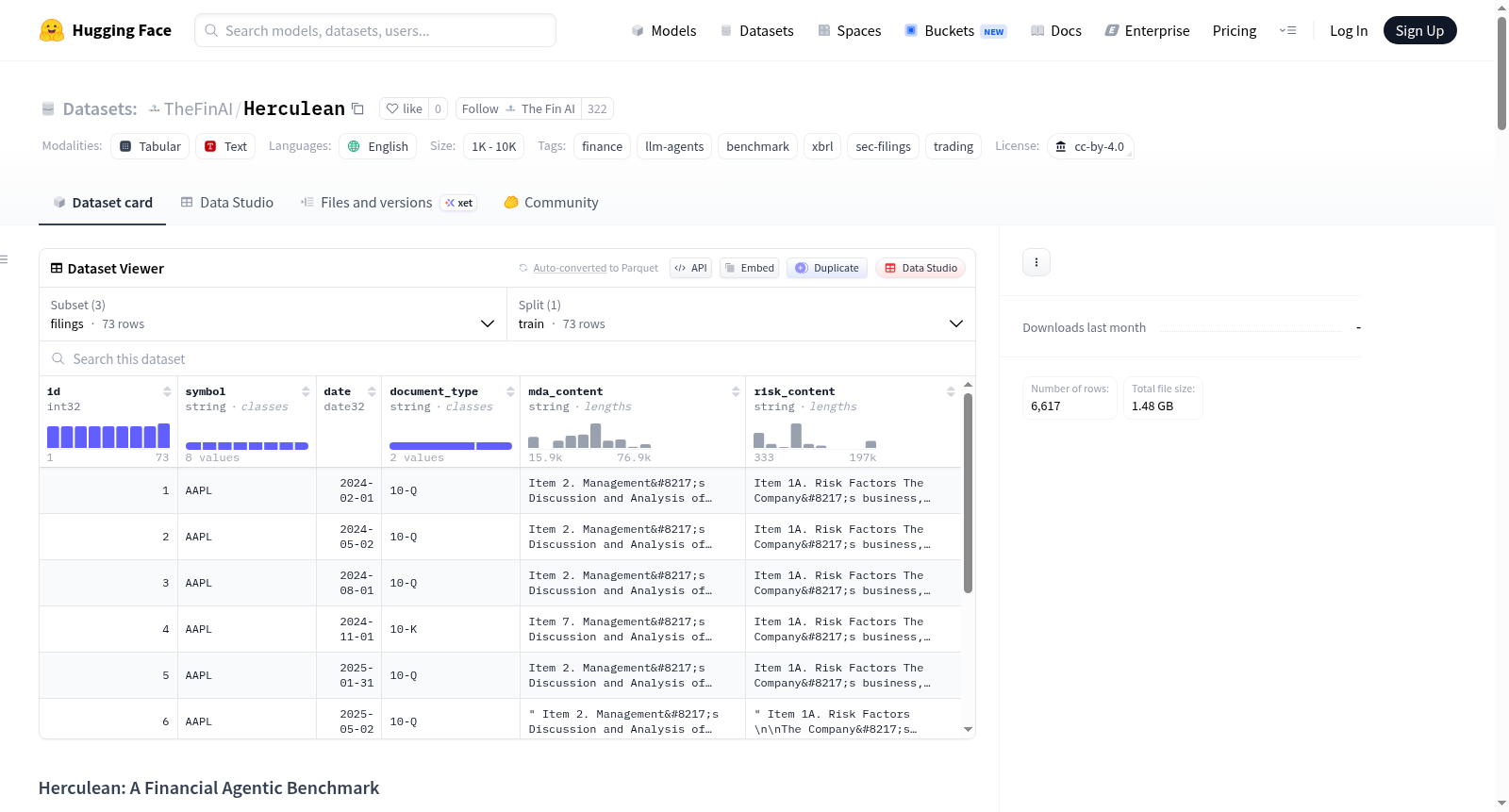
Task: Sort by the mda_content column
Action: [x=736, y=391]
